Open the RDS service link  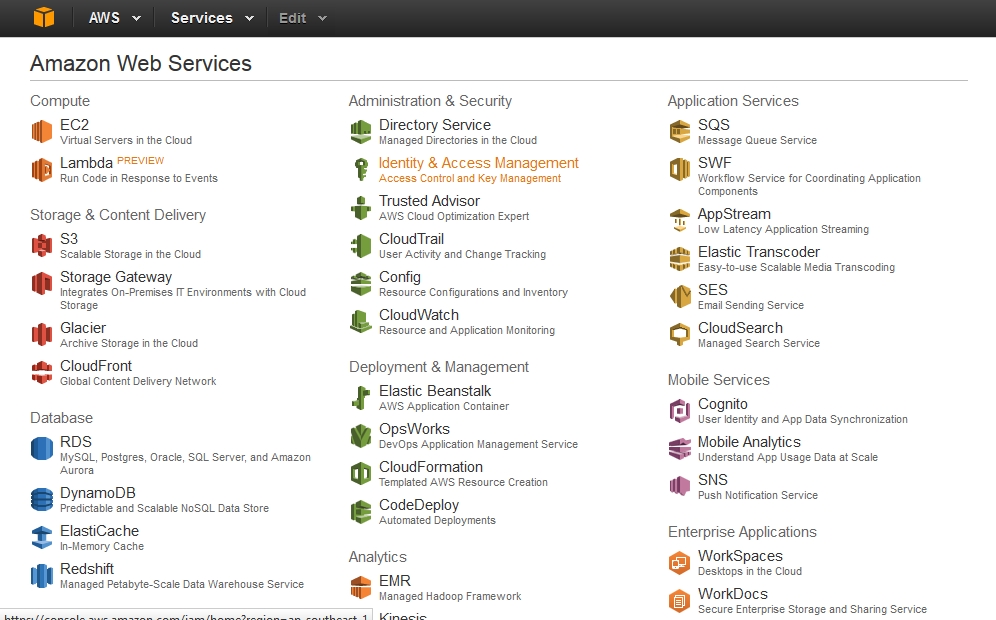(x=76, y=441)
